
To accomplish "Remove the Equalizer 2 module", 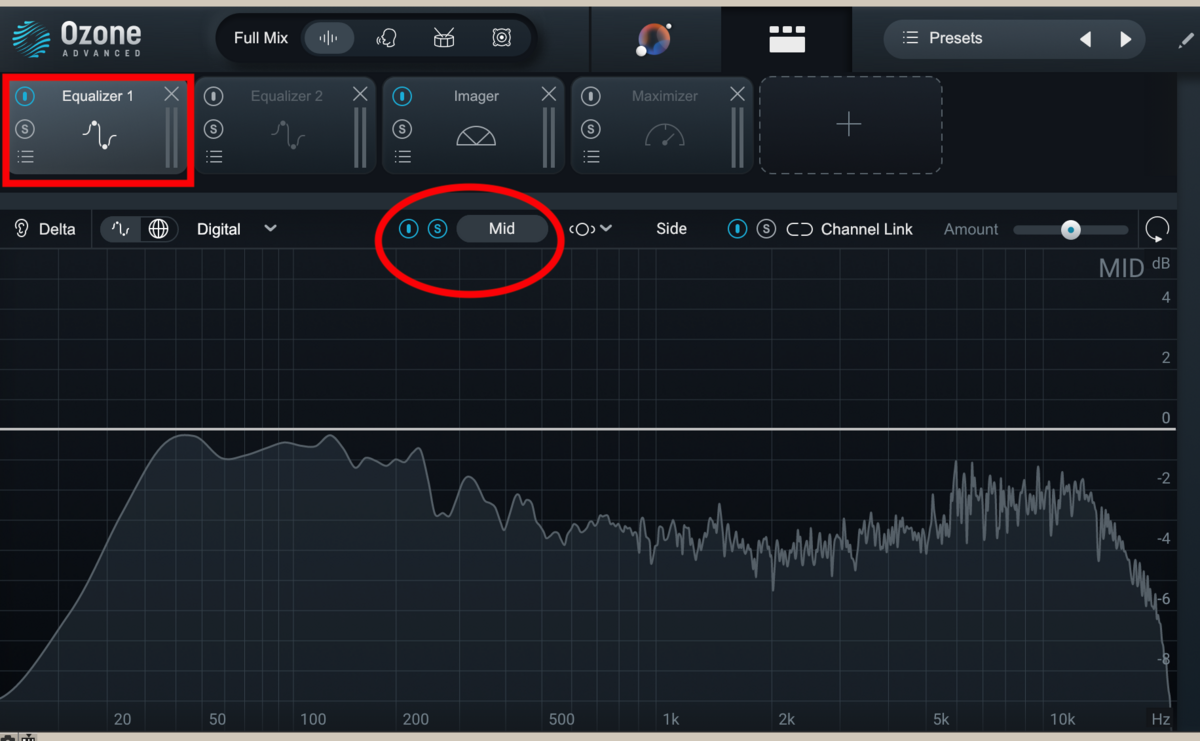I will pyautogui.click(x=360, y=94).
